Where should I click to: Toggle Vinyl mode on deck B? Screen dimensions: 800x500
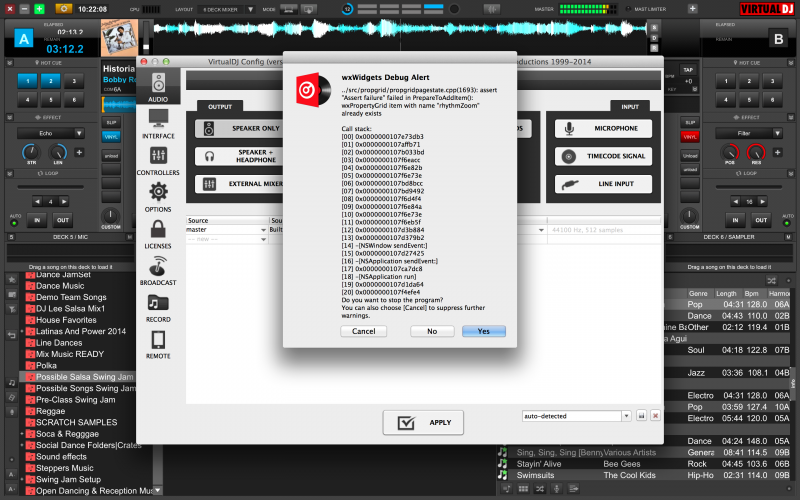pos(689,137)
